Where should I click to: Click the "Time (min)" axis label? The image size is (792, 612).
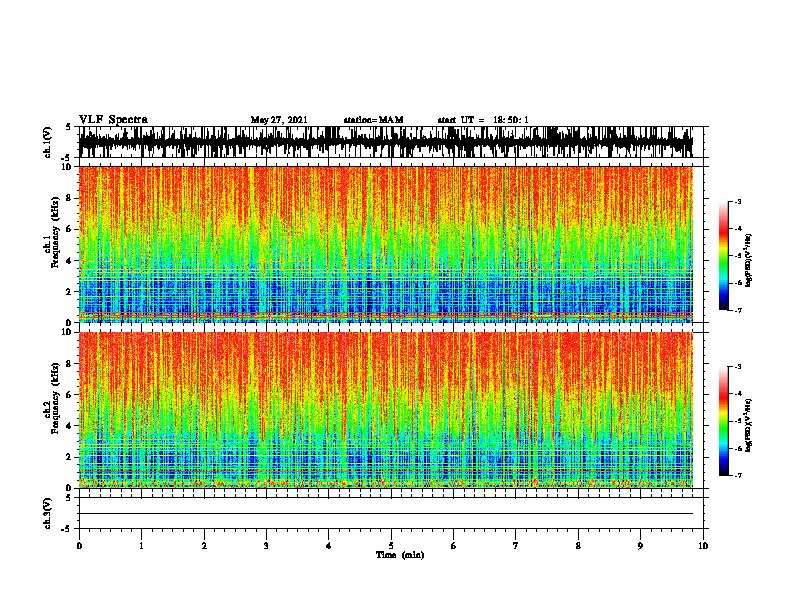tap(400, 555)
